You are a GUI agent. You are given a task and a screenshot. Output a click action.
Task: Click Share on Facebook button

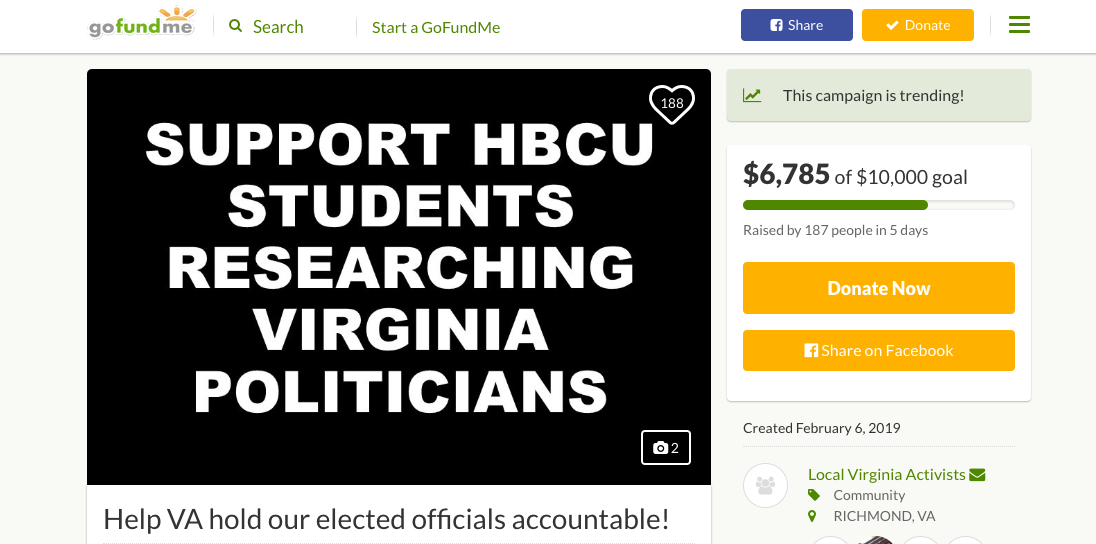(878, 351)
